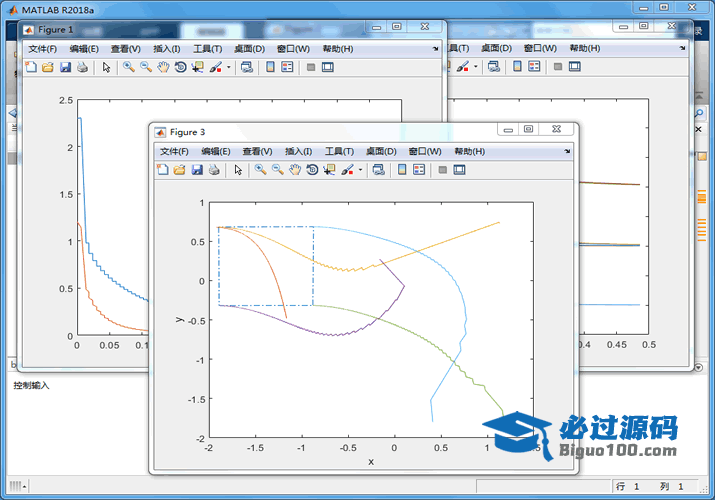The height and width of the screenshot is (500, 715).
Task: Open 帮助(H) menu in rear right figure window
Action: tap(585, 48)
